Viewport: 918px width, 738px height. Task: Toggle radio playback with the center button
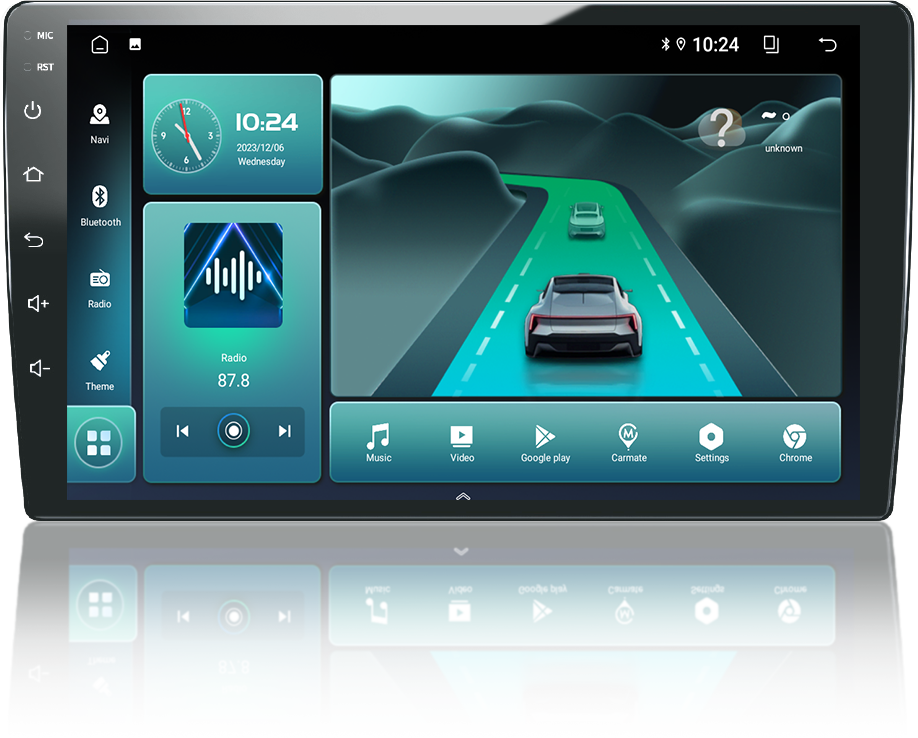pyautogui.click(x=232, y=431)
